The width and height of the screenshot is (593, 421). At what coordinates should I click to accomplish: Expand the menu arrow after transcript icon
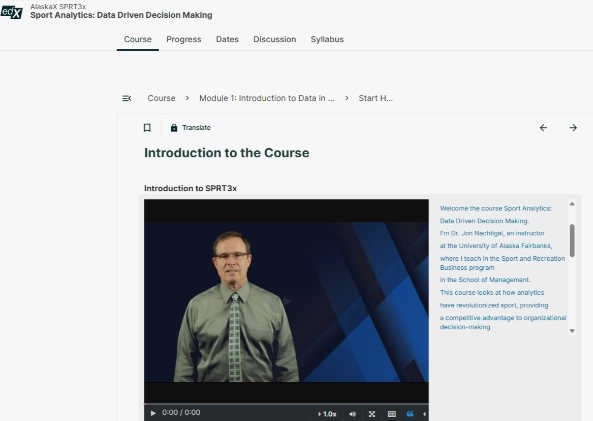pos(424,414)
